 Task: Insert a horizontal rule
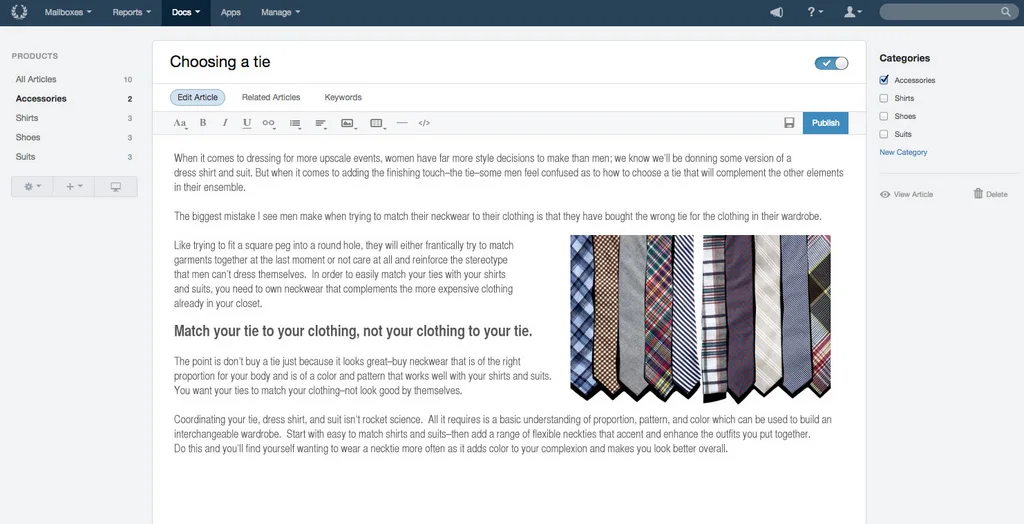pyautogui.click(x=402, y=123)
